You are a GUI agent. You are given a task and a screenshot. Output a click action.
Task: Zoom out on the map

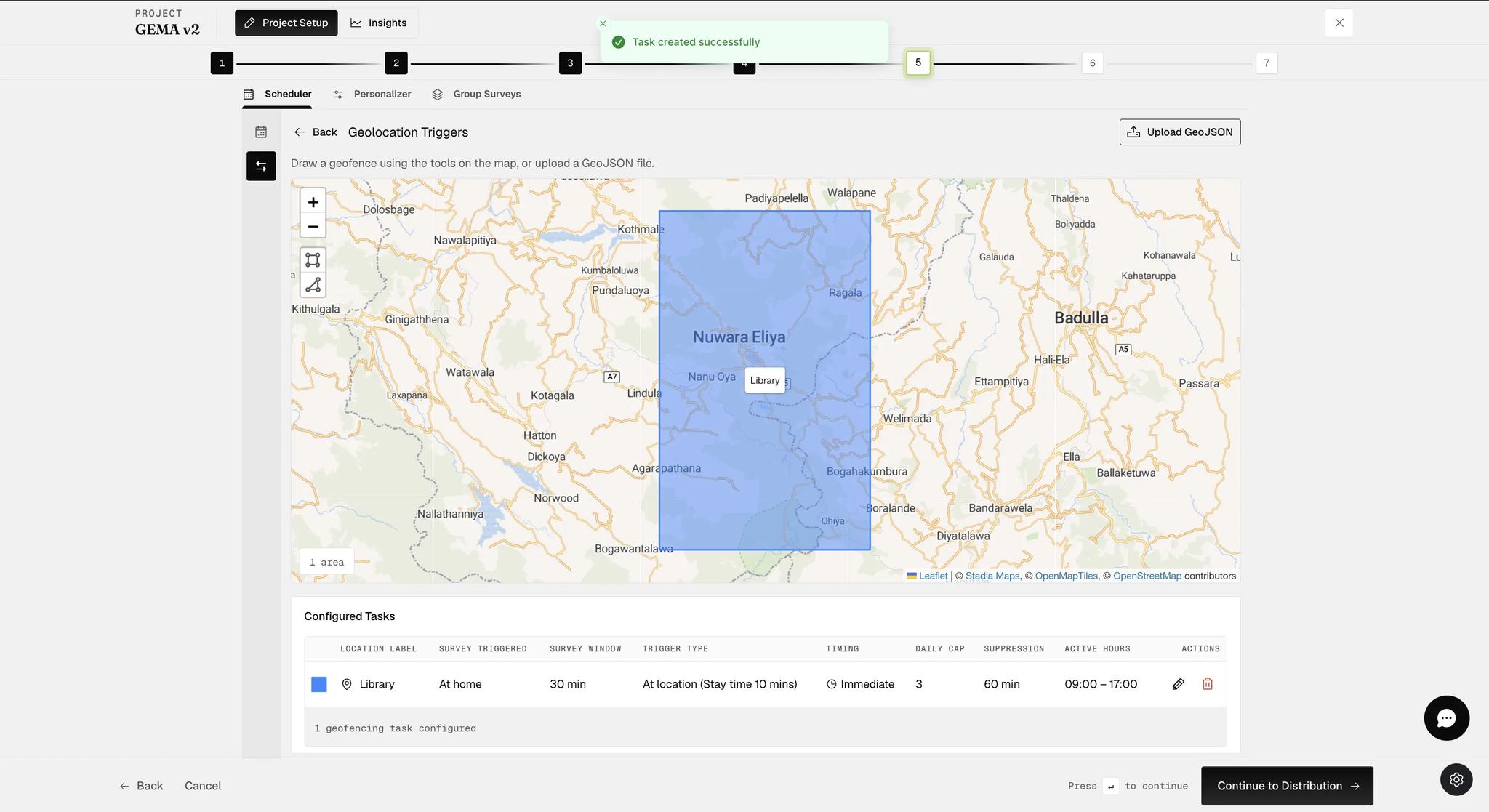coord(313,226)
